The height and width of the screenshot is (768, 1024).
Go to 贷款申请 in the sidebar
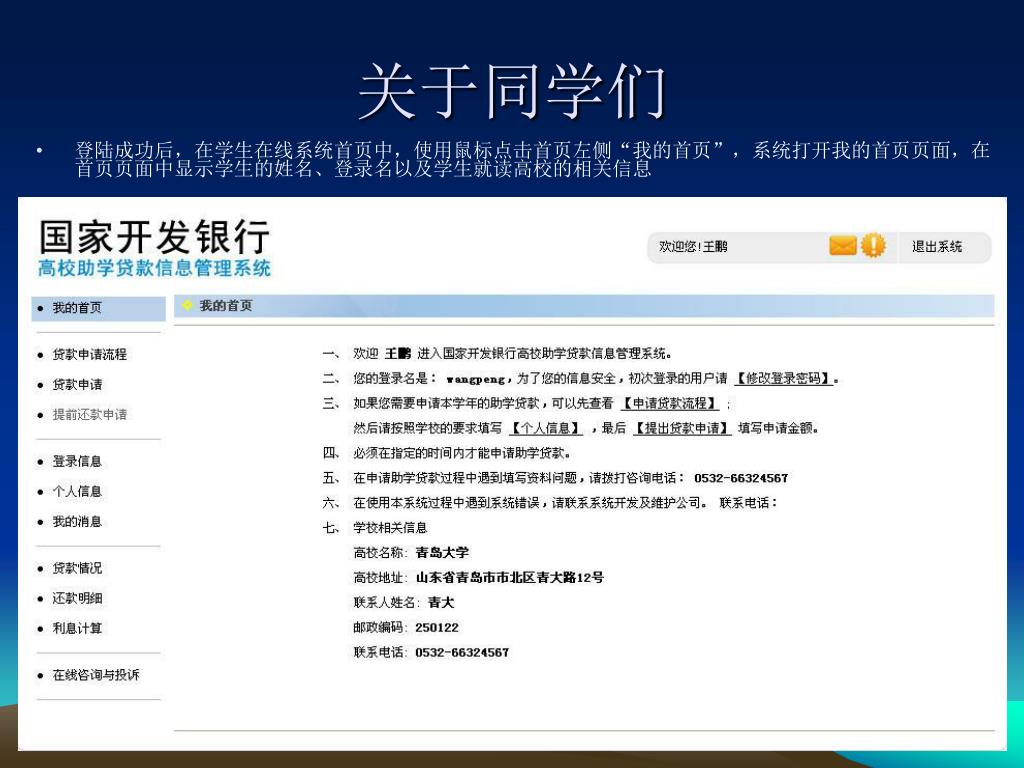click(77, 385)
